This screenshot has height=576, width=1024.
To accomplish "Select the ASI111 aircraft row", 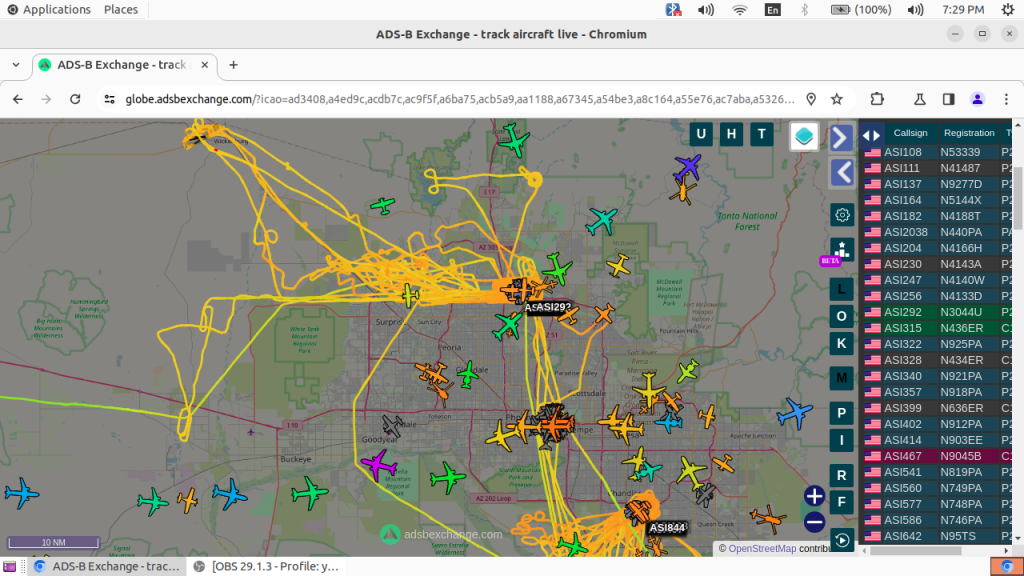I will [938, 168].
